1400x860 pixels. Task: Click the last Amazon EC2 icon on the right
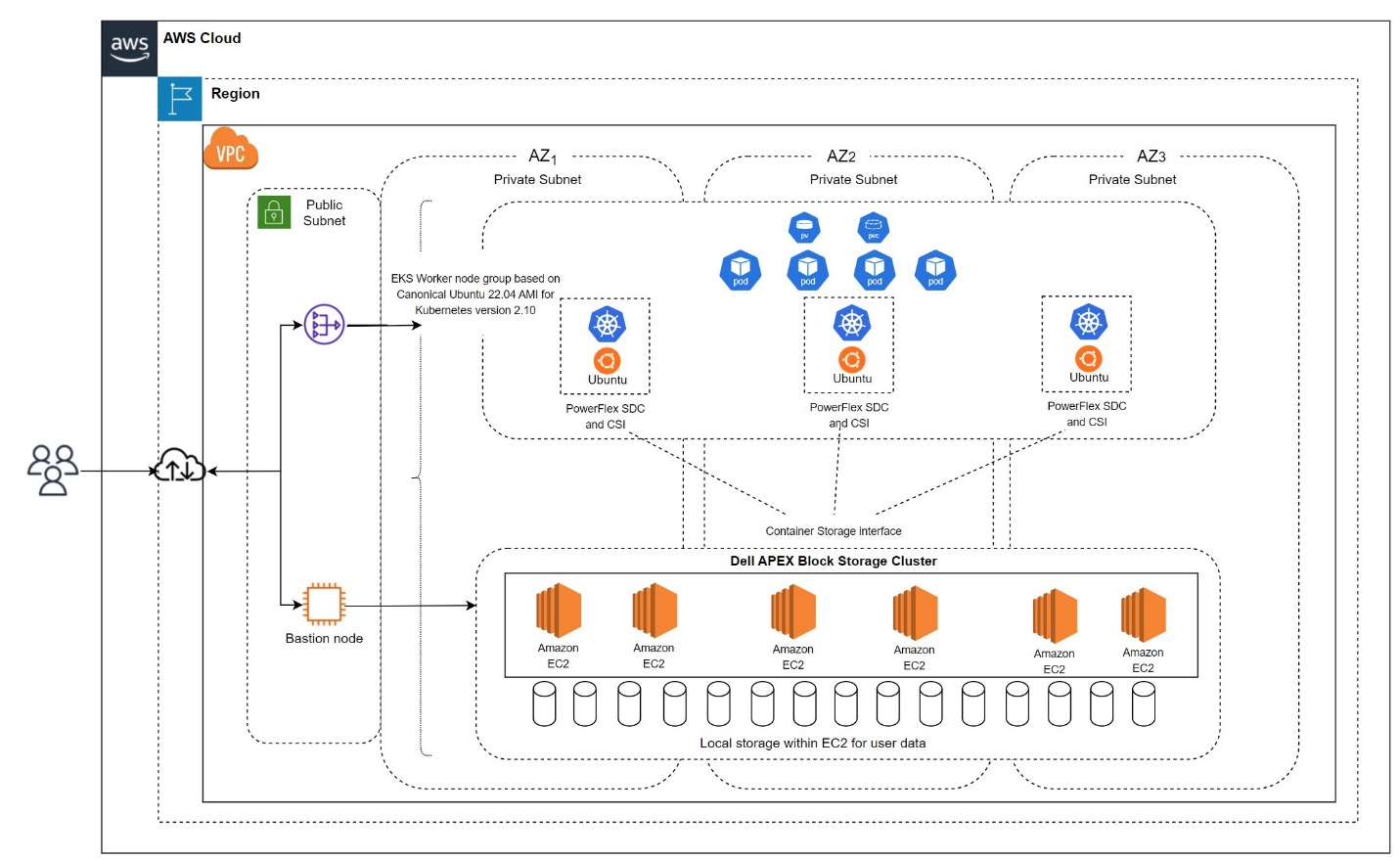[x=1144, y=615]
